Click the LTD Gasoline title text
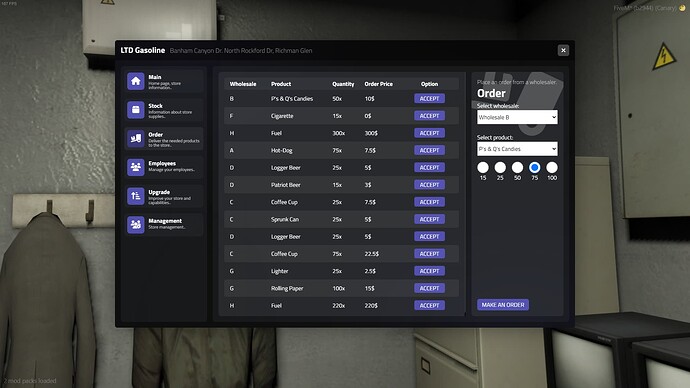This screenshot has height=388, width=690. pyautogui.click(x=143, y=51)
